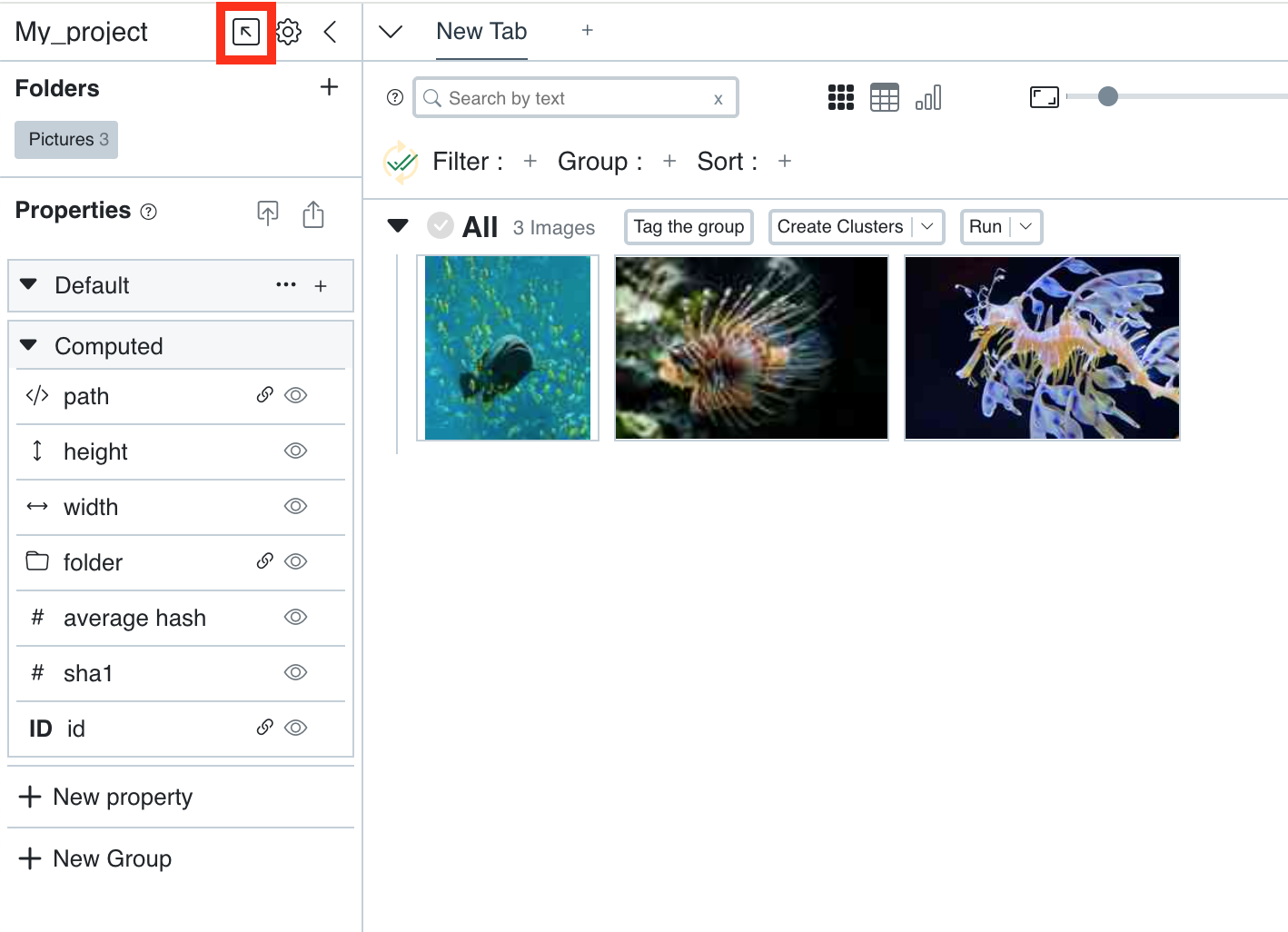Screen dimensions: 1288x932
Task: Click the import properties icon
Action: tap(268, 213)
